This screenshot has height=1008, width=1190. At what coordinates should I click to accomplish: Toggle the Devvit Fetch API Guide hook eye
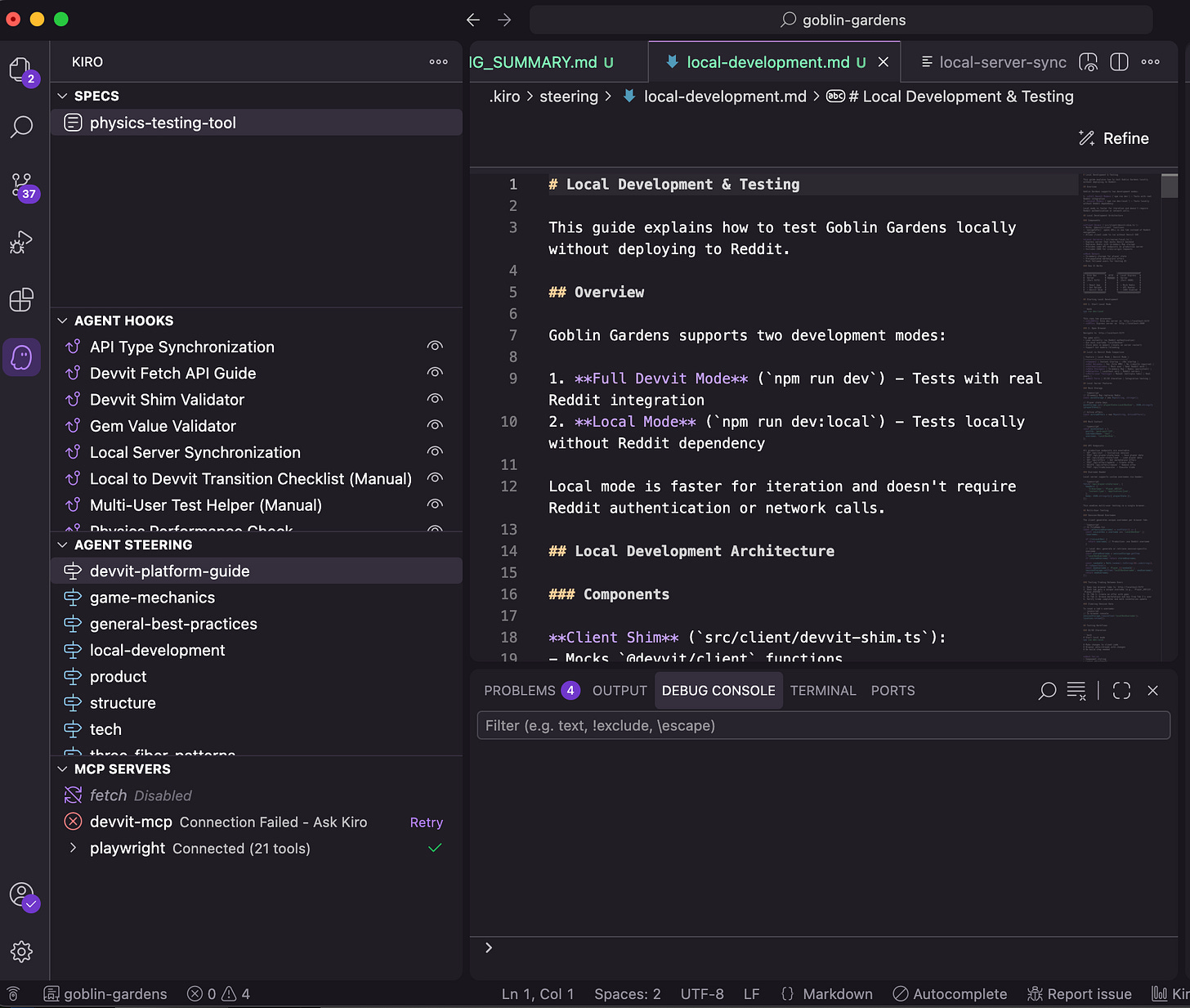435,373
